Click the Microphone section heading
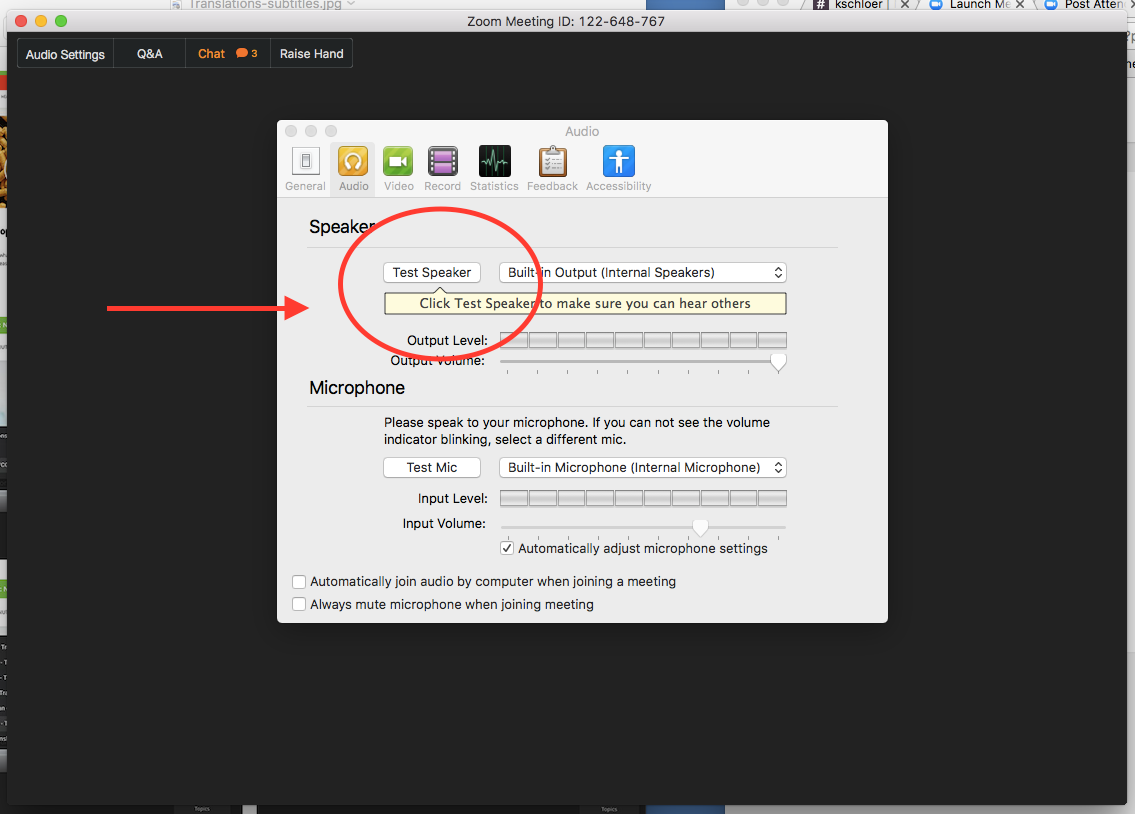Image resolution: width=1135 pixels, height=814 pixels. point(357,388)
